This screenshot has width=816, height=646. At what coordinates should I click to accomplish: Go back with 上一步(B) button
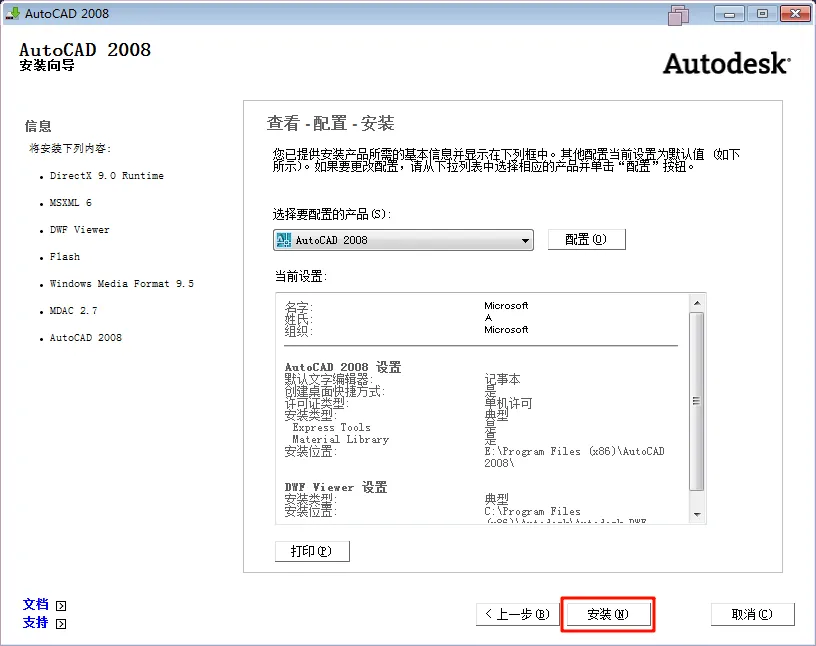click(x=517, y=614)
